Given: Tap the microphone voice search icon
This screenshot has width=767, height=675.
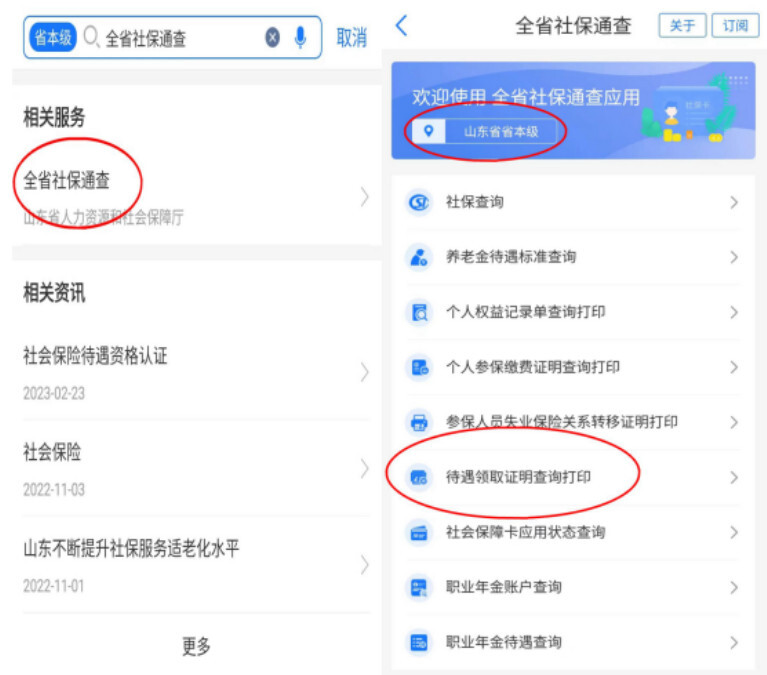Looking at the screenshot, I should point(299,38).
